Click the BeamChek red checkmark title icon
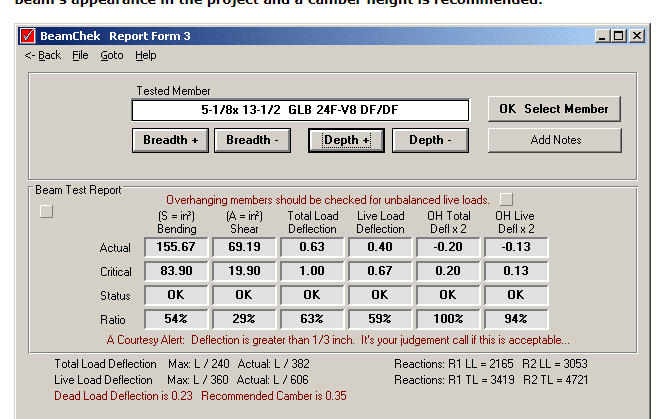Image resolution: width=658 pixels, height=419 pixels. [27, 36]
